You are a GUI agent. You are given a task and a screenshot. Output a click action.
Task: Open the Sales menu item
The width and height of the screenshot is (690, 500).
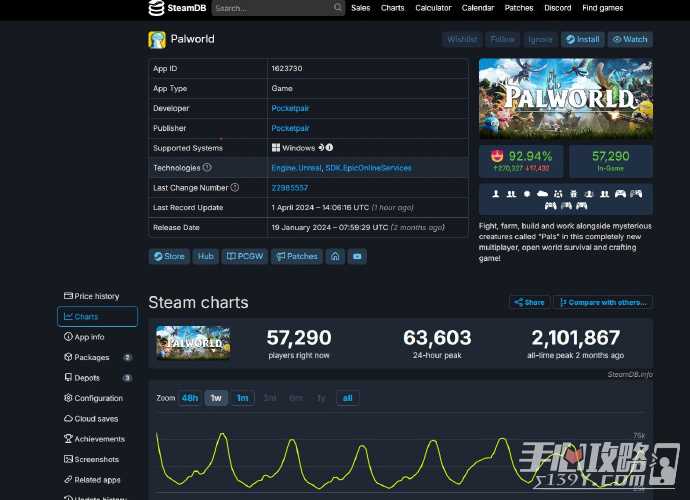[x=360, y=8]
